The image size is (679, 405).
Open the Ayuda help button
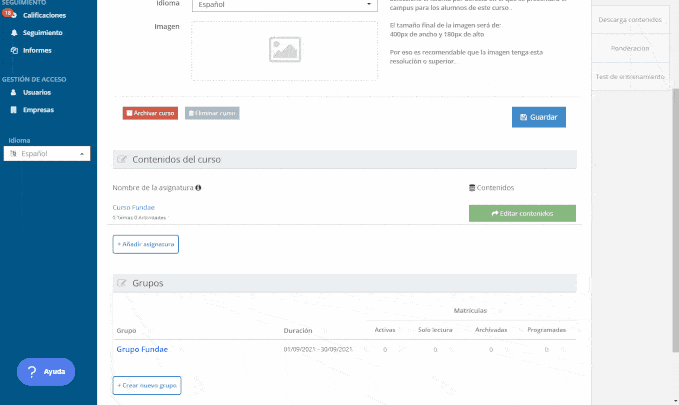(46, 371)
